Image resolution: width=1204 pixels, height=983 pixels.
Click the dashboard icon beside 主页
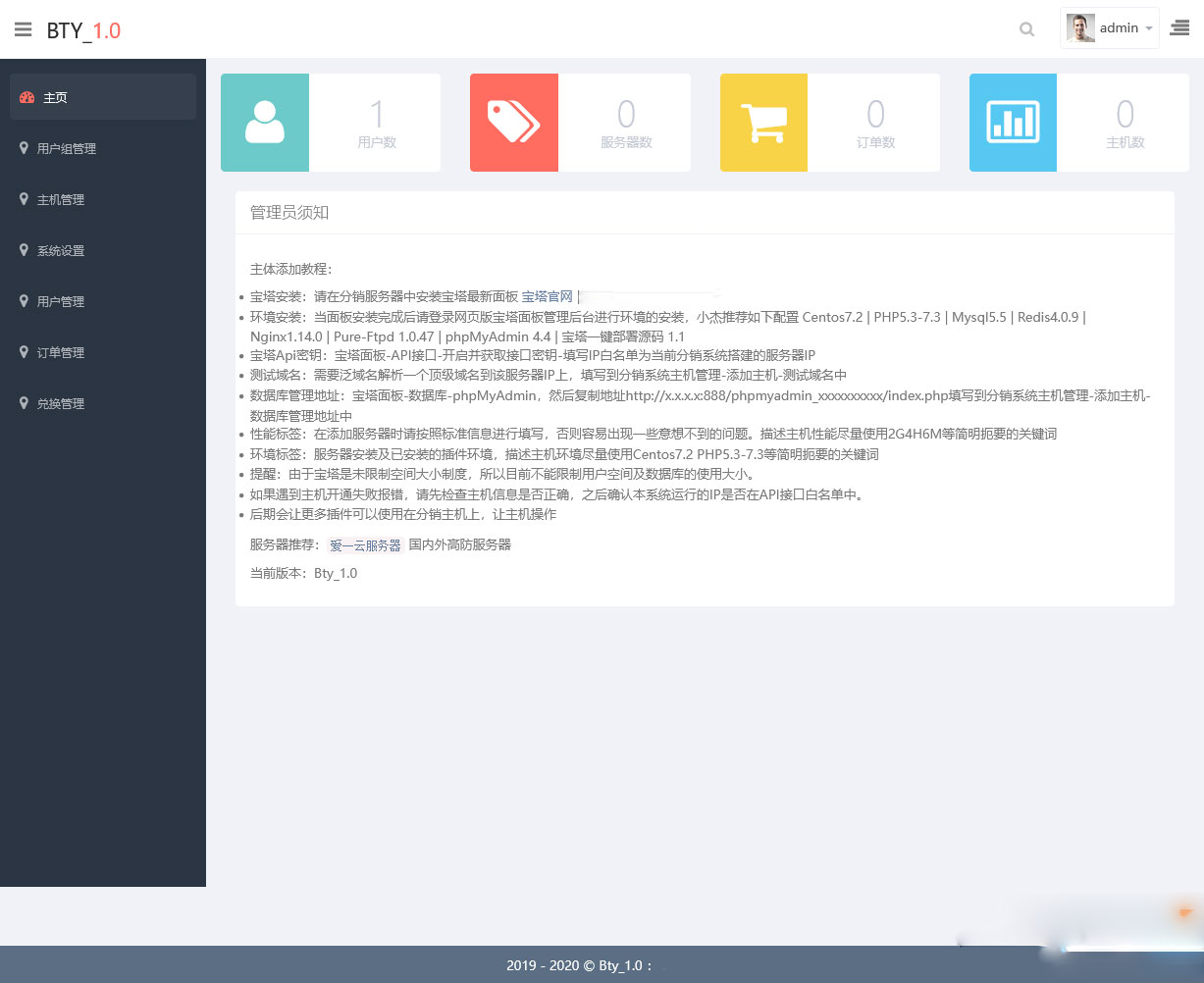pos(26,97)
